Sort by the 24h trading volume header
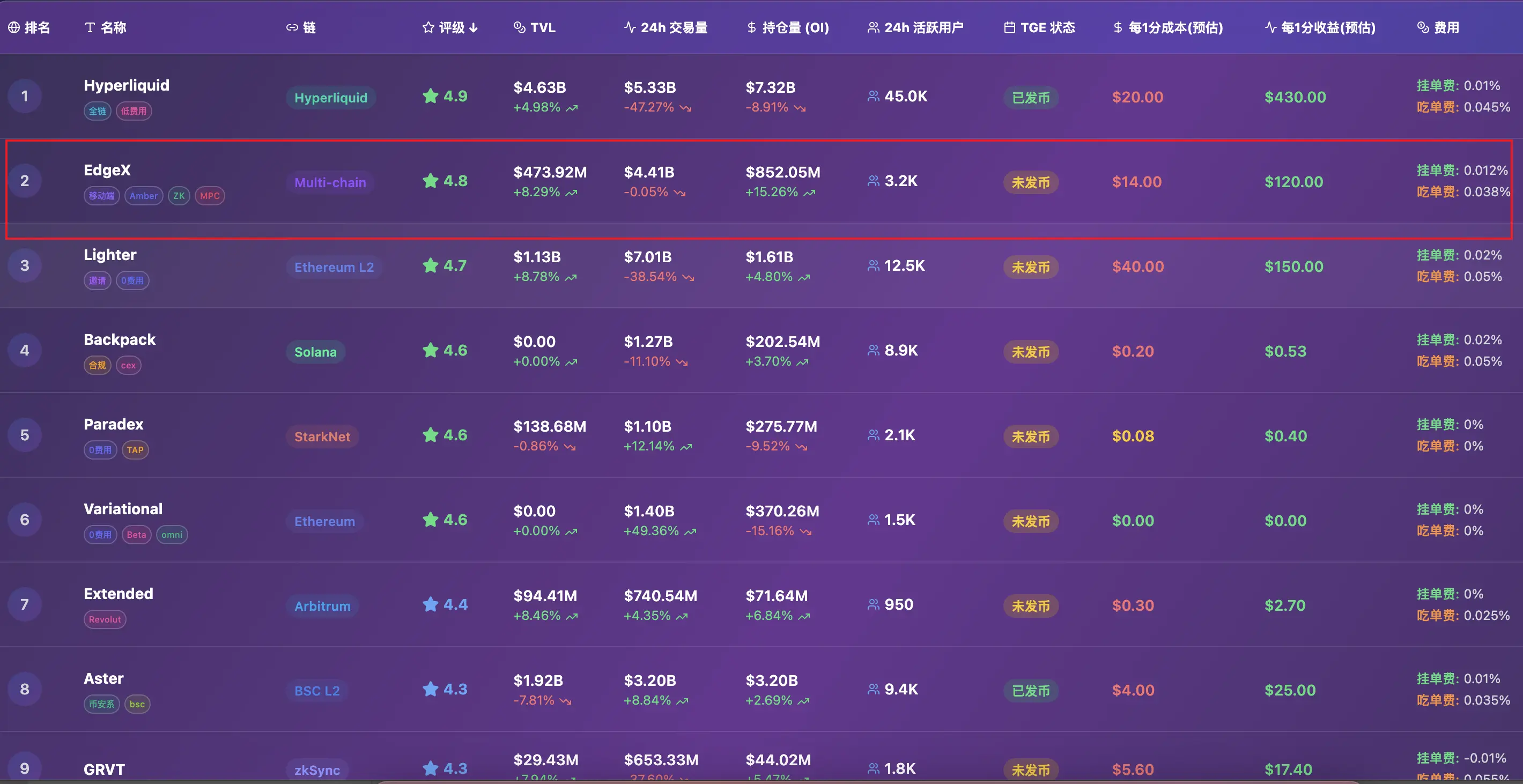The width and height of the screenshot is (1523, 784). (674, 28)
